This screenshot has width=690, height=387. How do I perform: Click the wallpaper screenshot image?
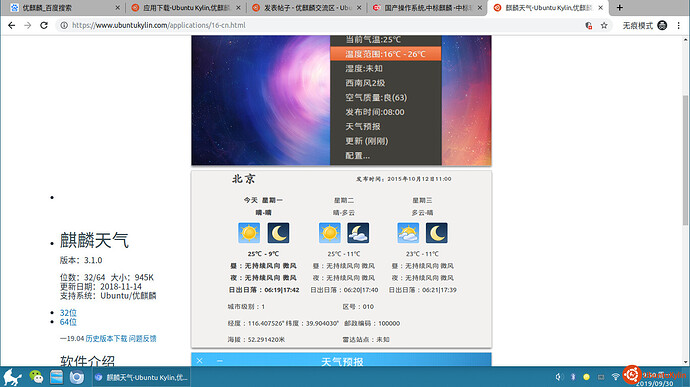pos(341,100)
